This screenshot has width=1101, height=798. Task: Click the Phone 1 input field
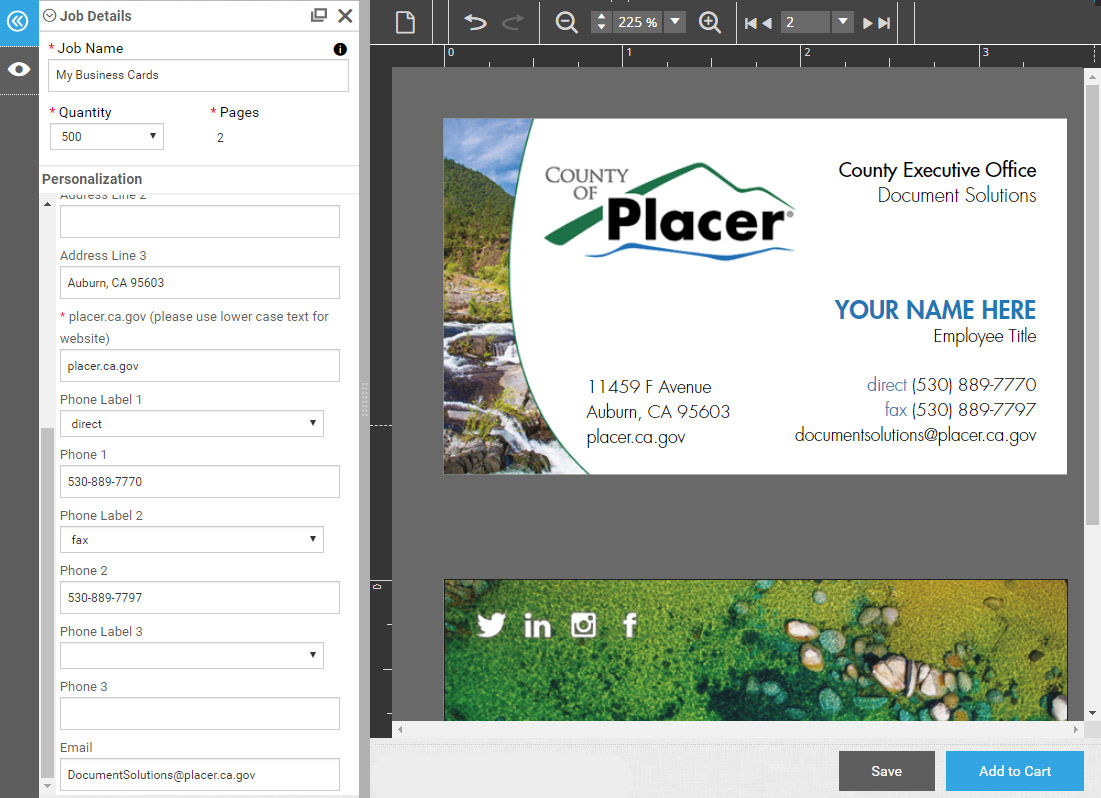tap(199, 481)
